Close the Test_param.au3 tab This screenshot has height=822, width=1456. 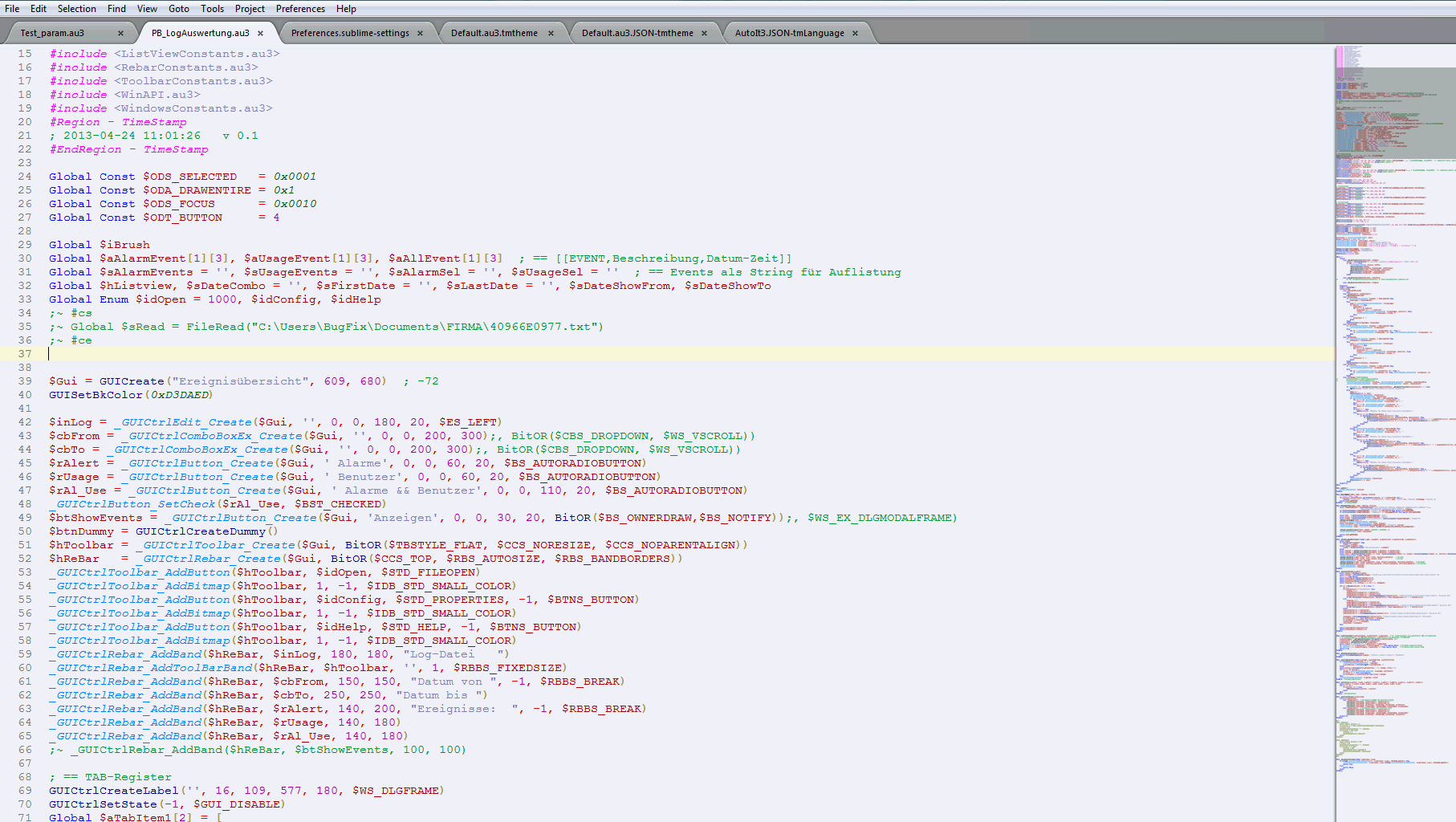(x=120, y=33)
